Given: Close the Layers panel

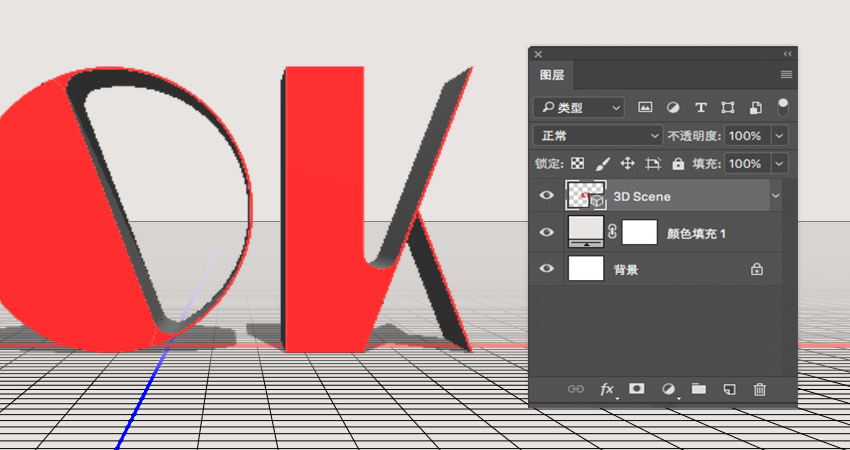Looking at the screenshot, I should pos(538,54).
